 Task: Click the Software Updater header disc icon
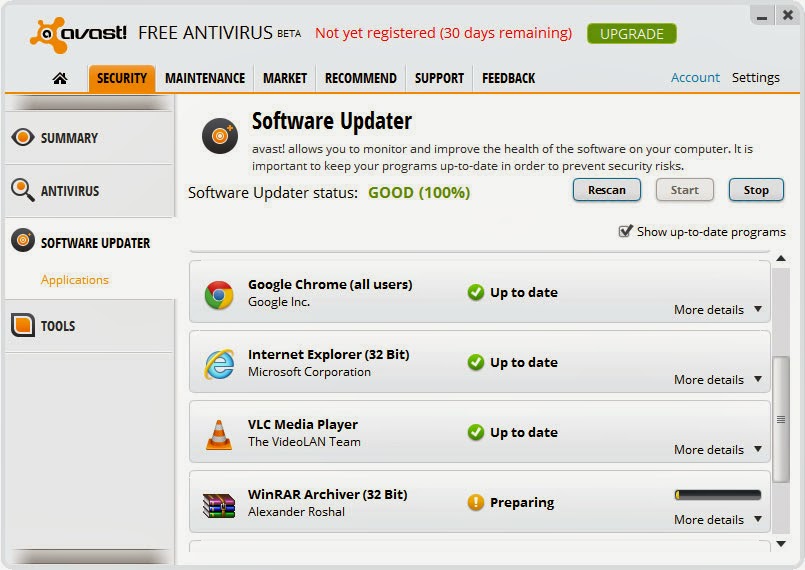220,136
